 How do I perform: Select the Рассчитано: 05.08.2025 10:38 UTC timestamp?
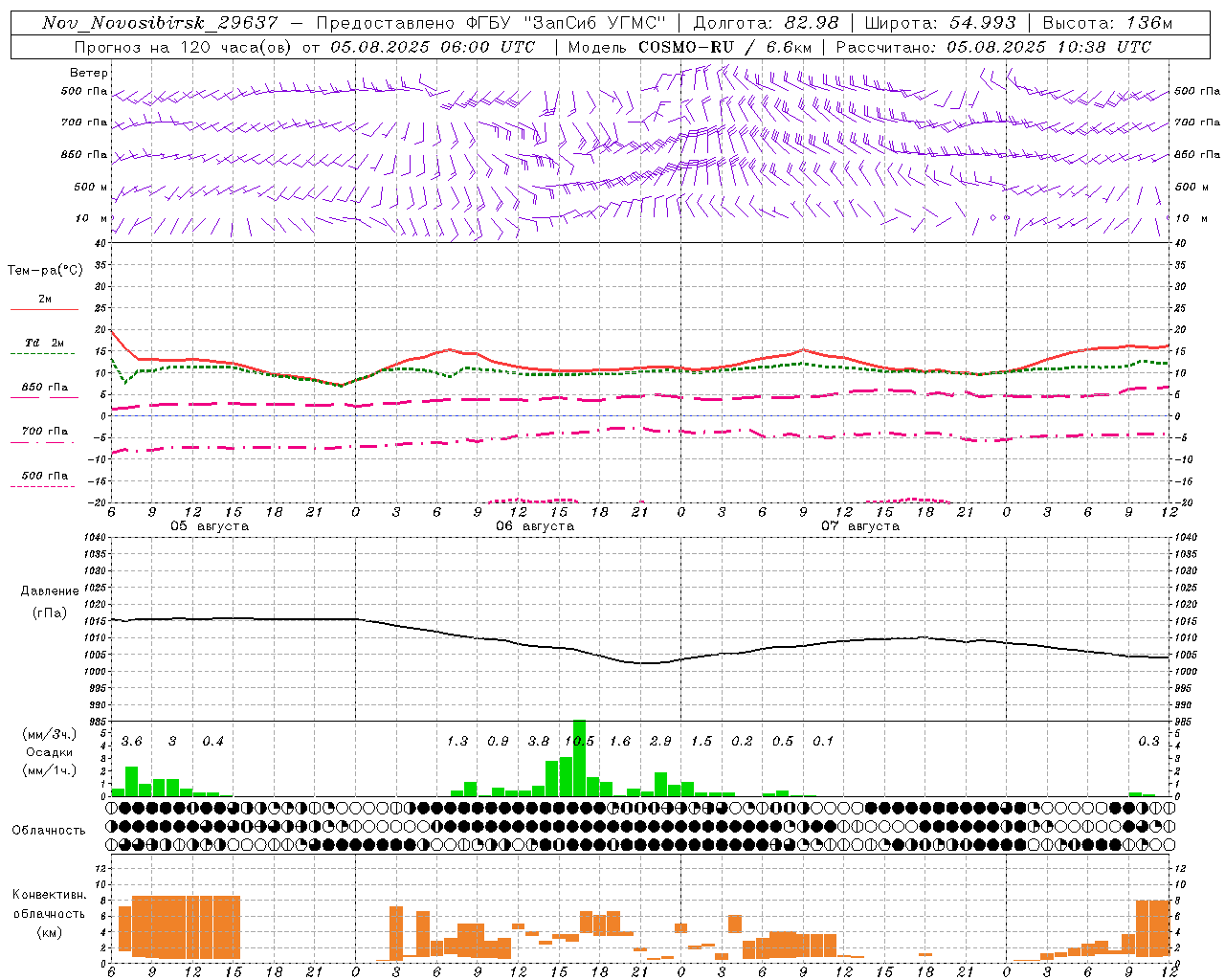[993, 47]
